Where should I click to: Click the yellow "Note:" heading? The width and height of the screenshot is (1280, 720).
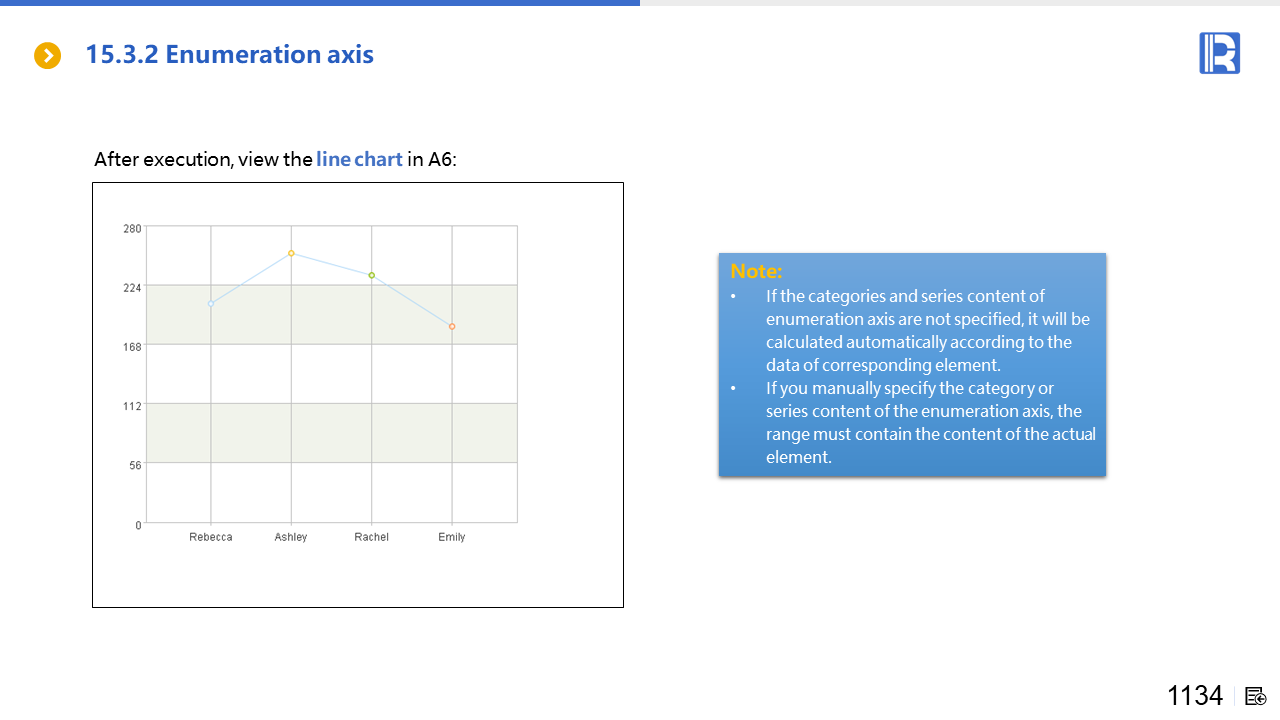pyautogui.click(x=756, y=271)
